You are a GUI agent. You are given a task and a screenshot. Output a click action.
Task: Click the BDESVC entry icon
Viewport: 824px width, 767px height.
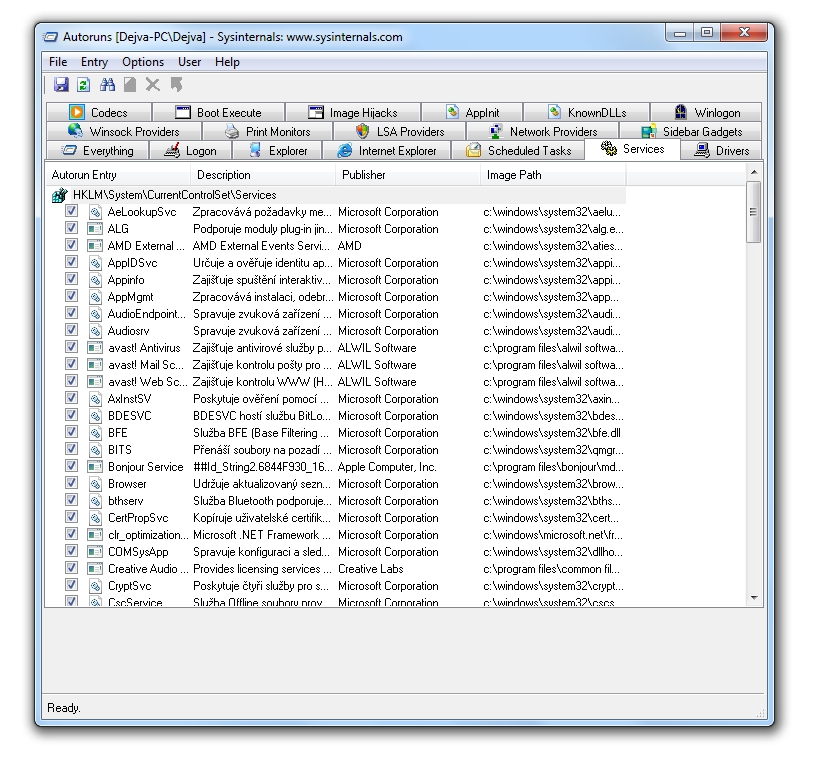[x=95, y=416]
